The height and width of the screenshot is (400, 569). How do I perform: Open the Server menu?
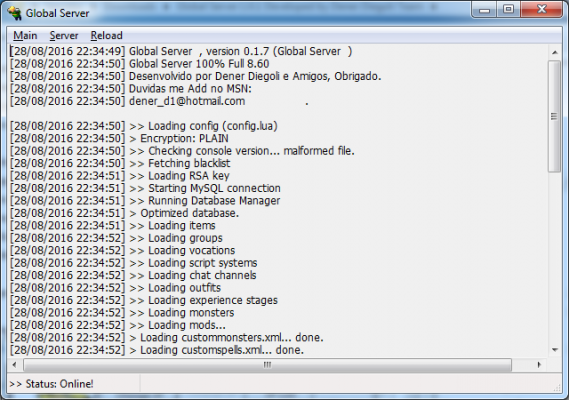64,36
